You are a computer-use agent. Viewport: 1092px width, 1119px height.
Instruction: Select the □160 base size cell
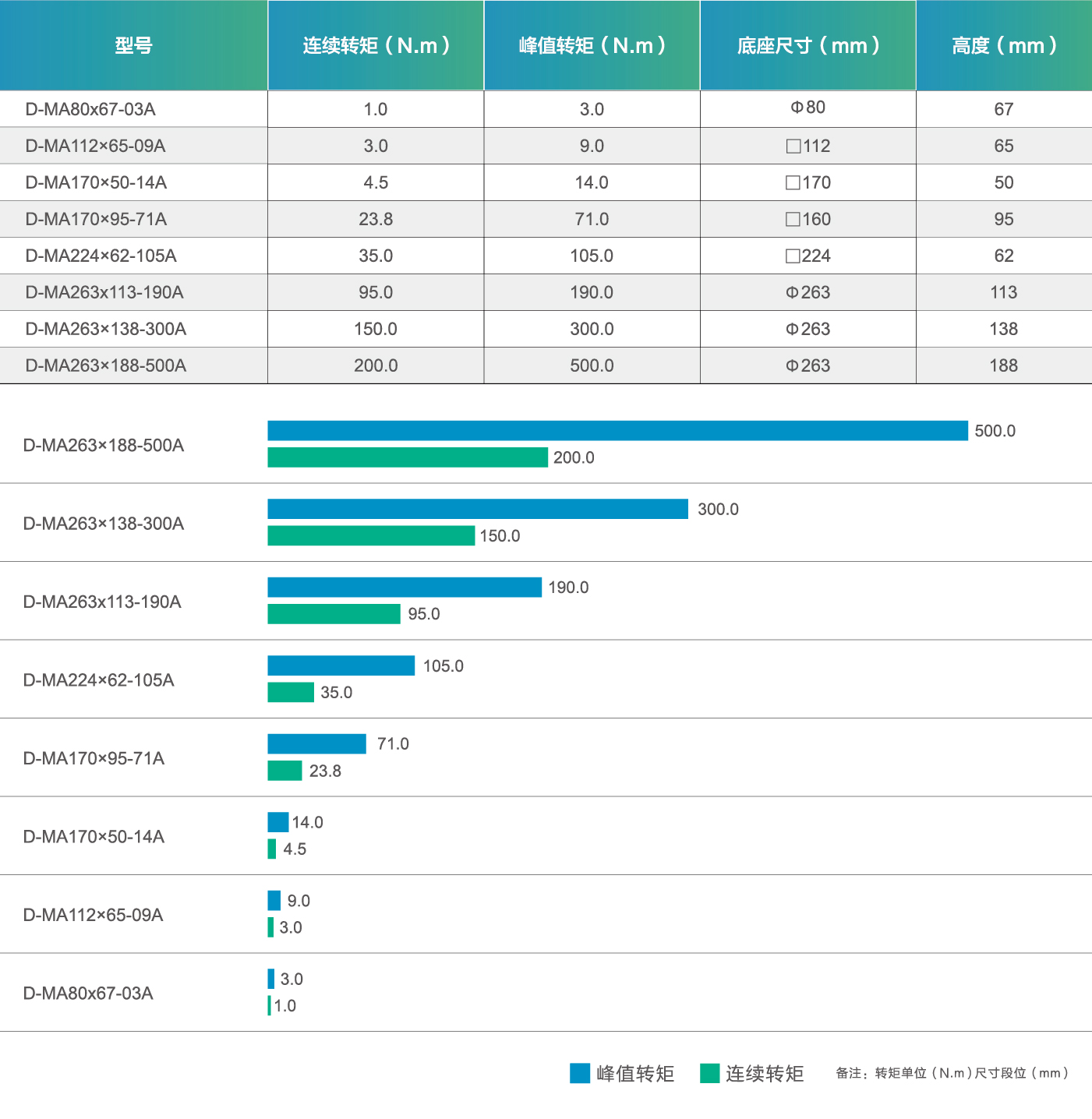808,219
